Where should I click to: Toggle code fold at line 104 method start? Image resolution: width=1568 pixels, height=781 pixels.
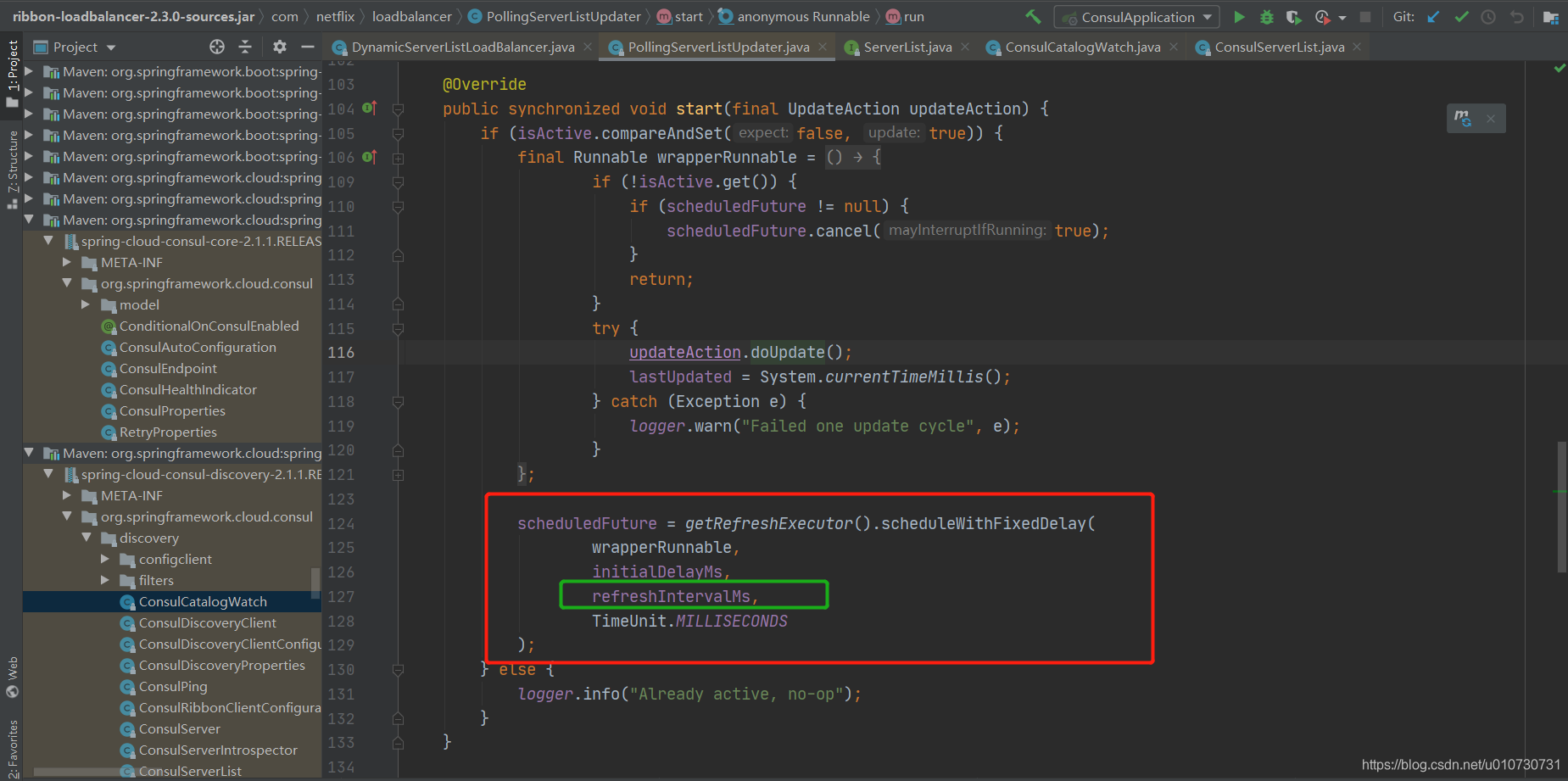coord(398,109)
